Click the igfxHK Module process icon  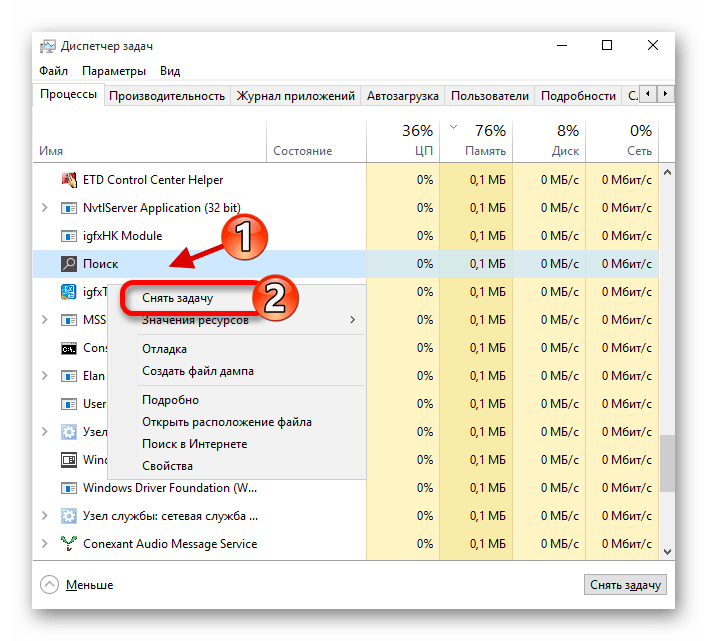click(69, 236)
